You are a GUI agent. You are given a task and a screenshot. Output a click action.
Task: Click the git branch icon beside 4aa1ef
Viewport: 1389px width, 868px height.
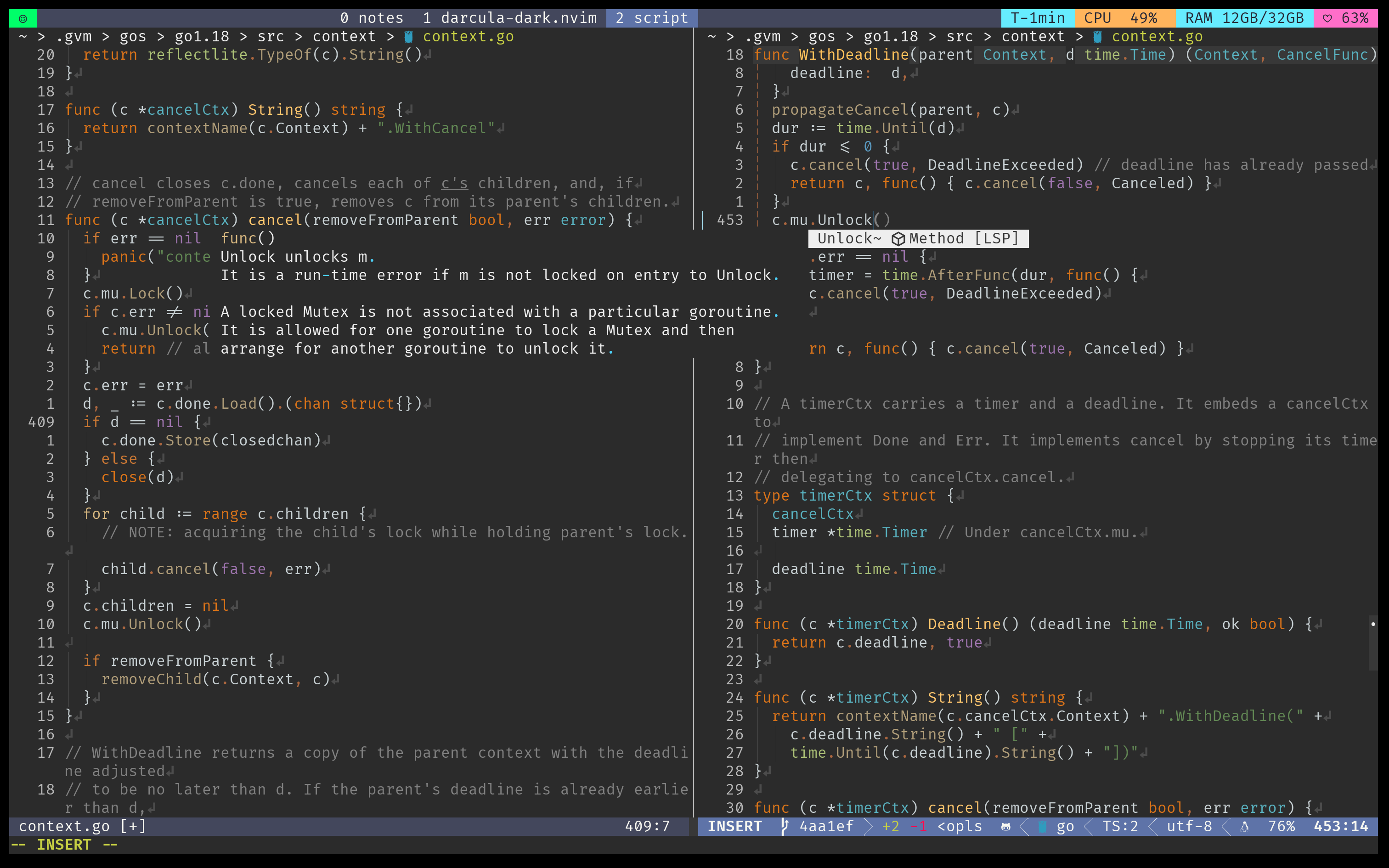[x=785, y=826]
